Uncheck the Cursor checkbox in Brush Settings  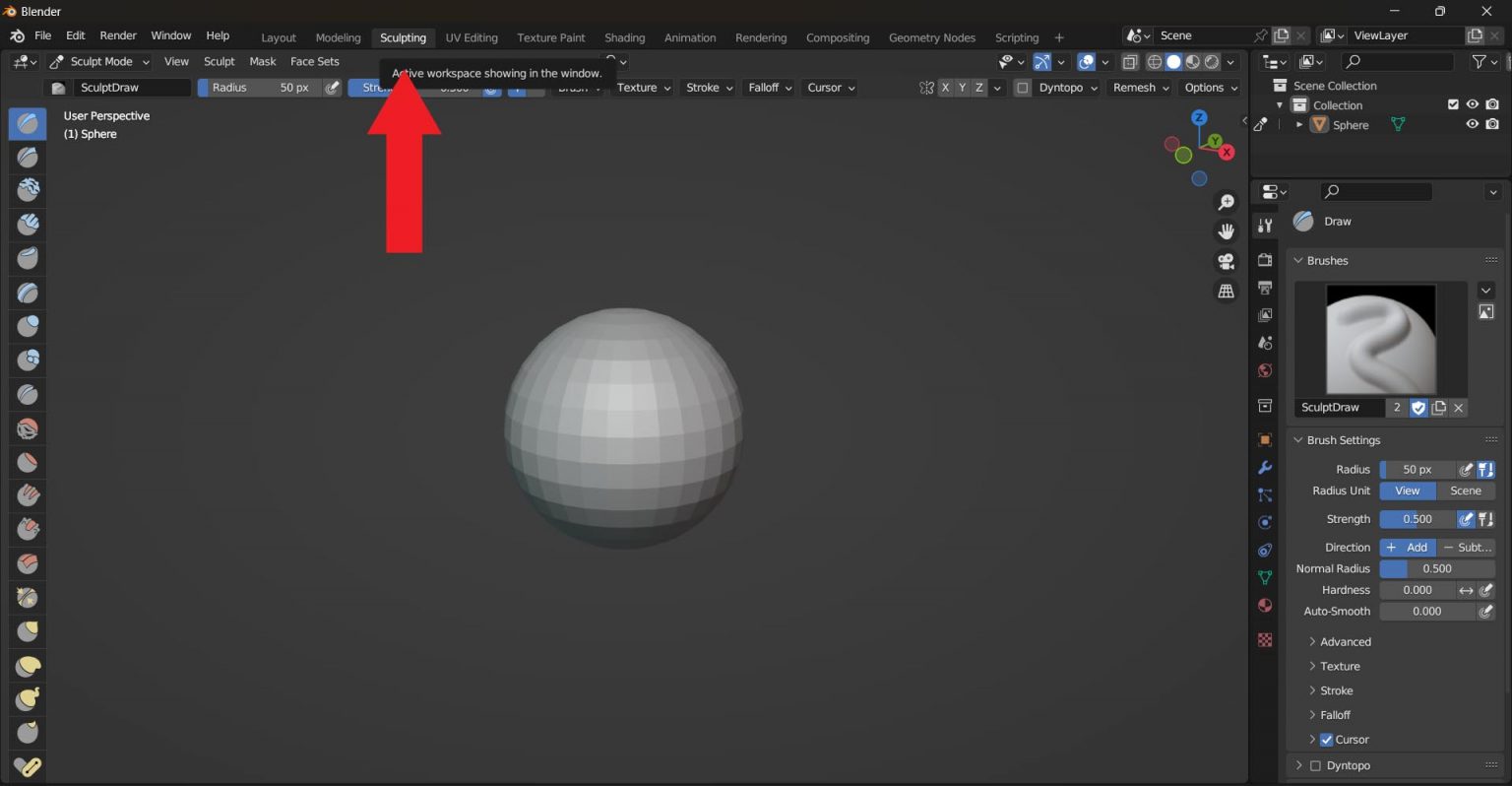coord(1326,740)
